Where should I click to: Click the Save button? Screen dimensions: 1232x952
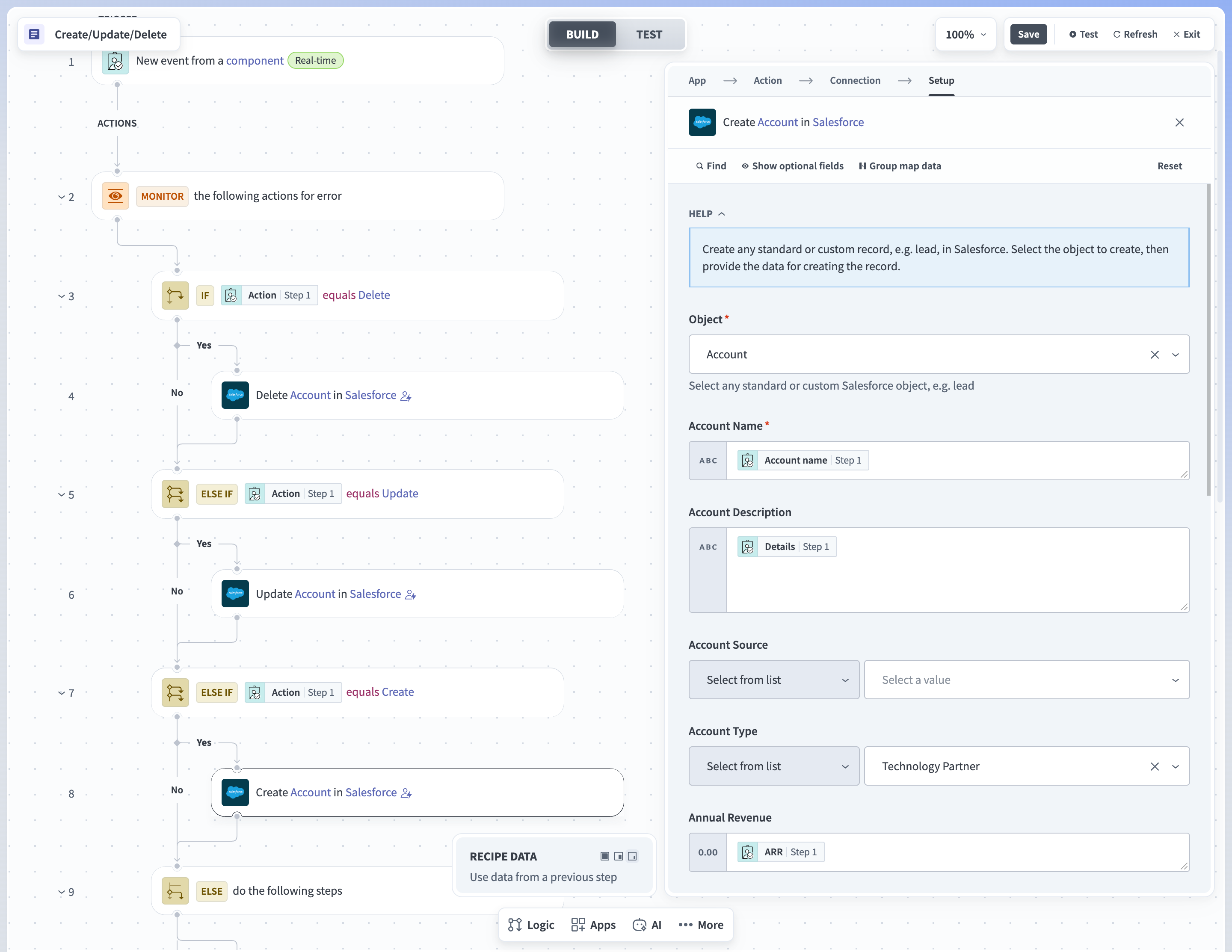(x=1028, y=34)
